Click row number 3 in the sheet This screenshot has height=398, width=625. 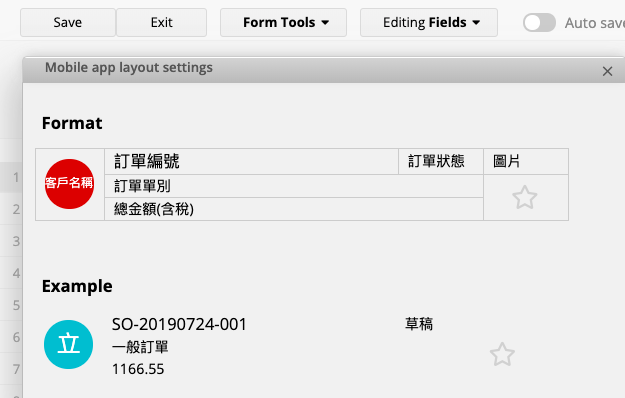[16, 241]
